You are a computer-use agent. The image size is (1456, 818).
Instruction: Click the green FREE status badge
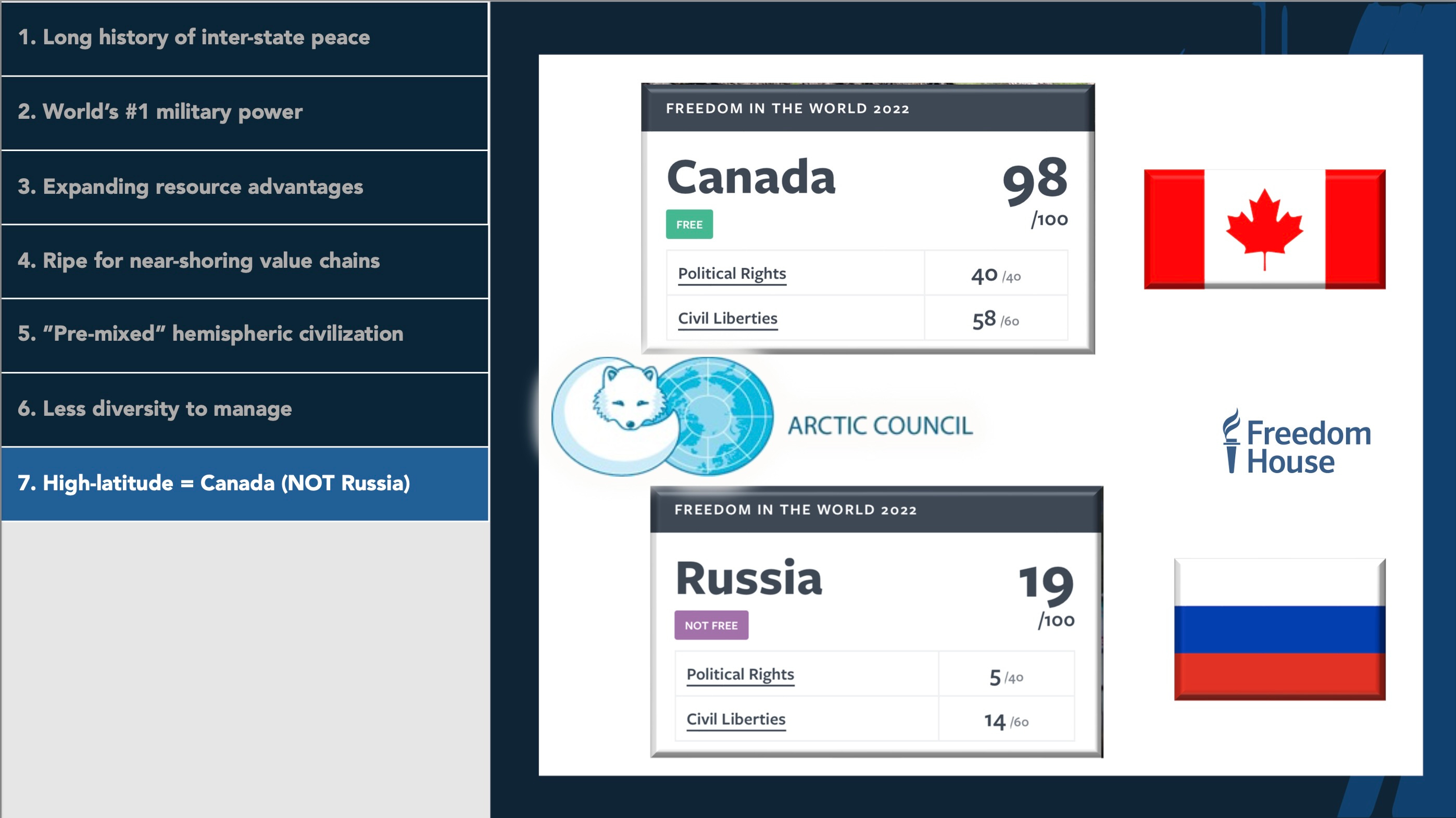point(689,224)
